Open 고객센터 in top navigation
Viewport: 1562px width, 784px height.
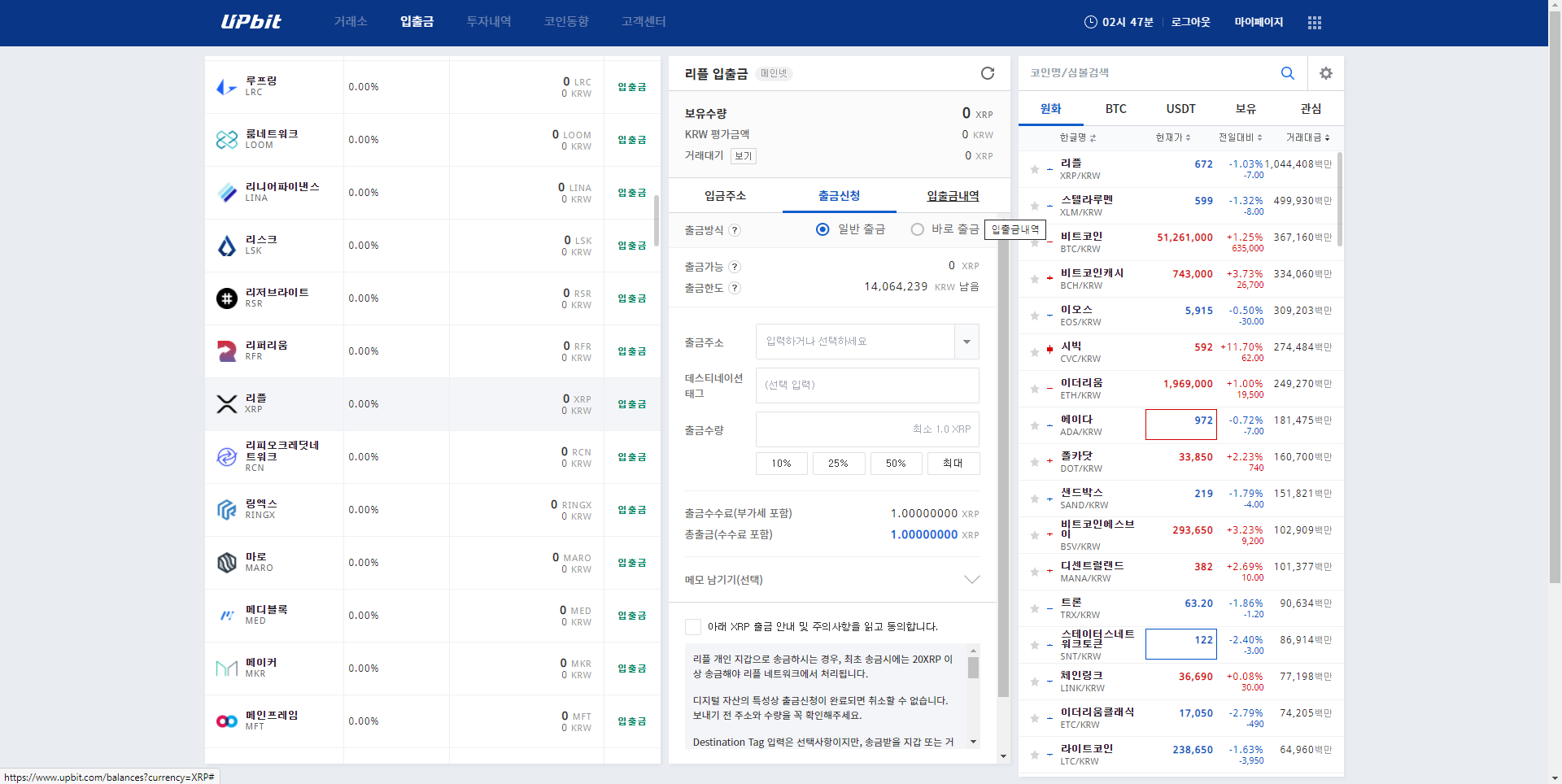(644, 22)
